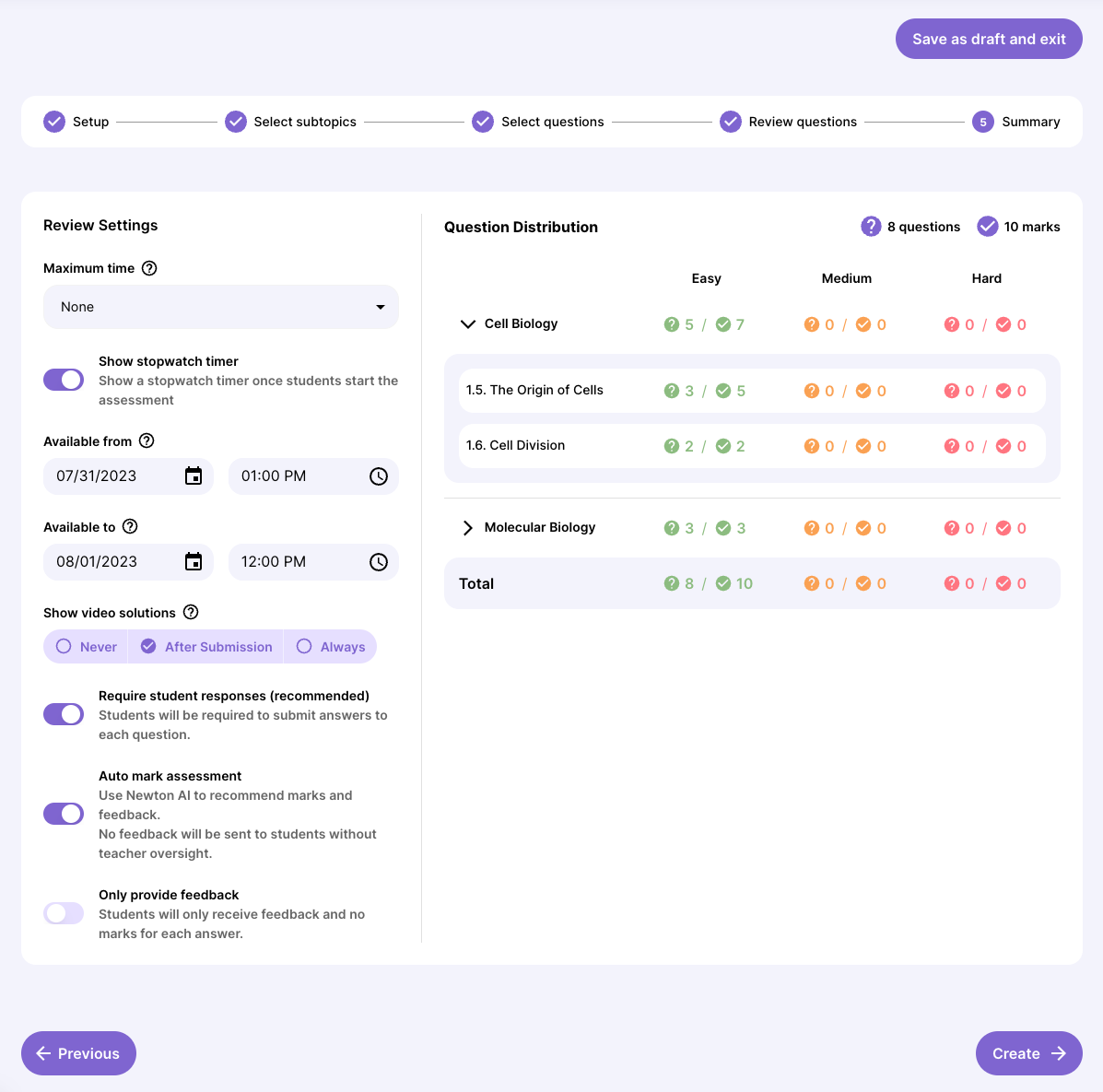Click the help icon next to Available from
Screen dimensions: 1103x1092
pyautogui.click(x=147, y=441)
